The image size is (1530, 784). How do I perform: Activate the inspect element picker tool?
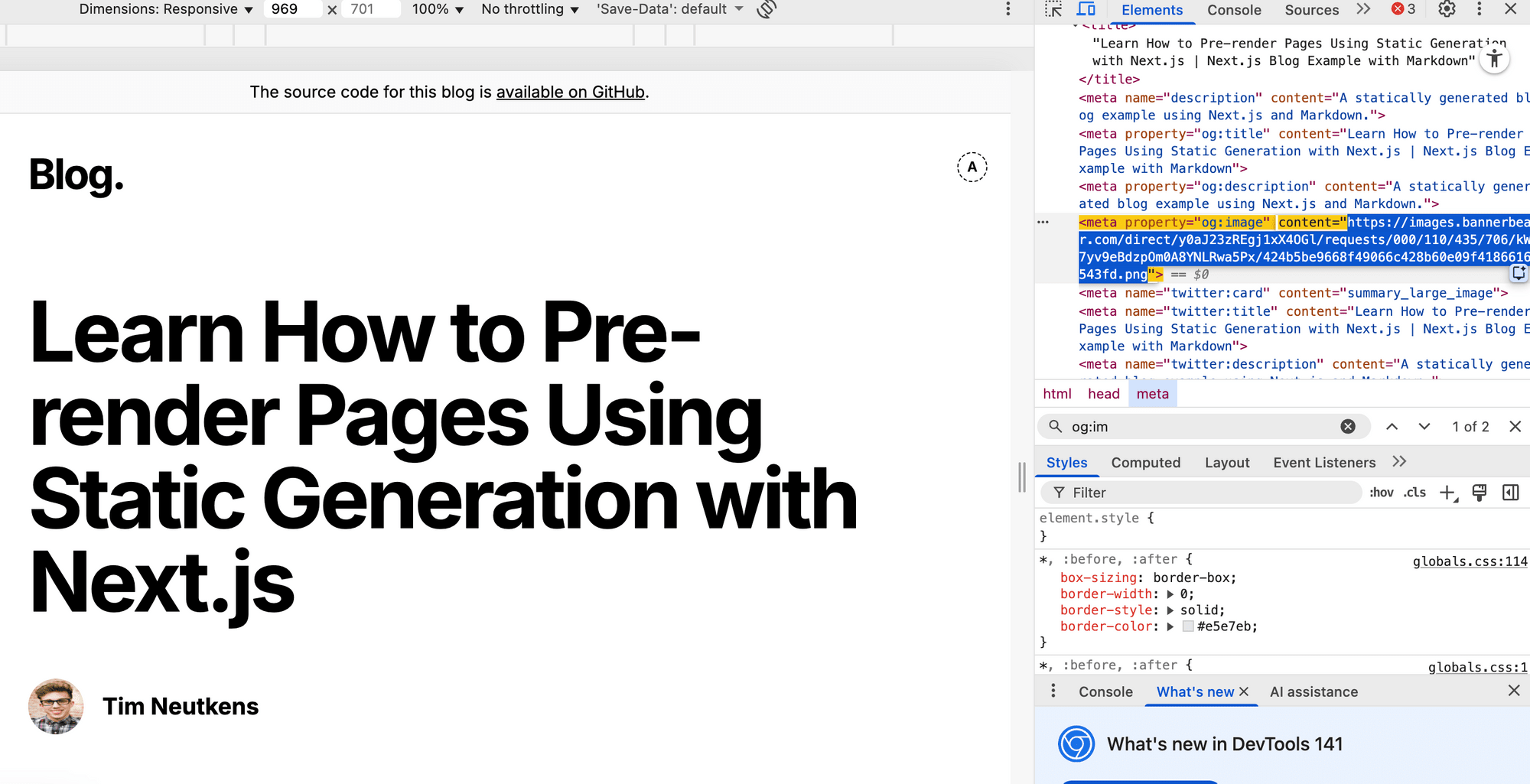tap(1053, 9)
